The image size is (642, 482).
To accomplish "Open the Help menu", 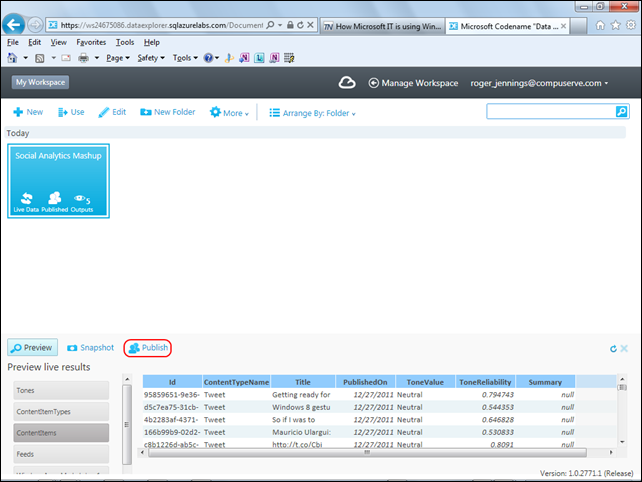I will point(151,42).
